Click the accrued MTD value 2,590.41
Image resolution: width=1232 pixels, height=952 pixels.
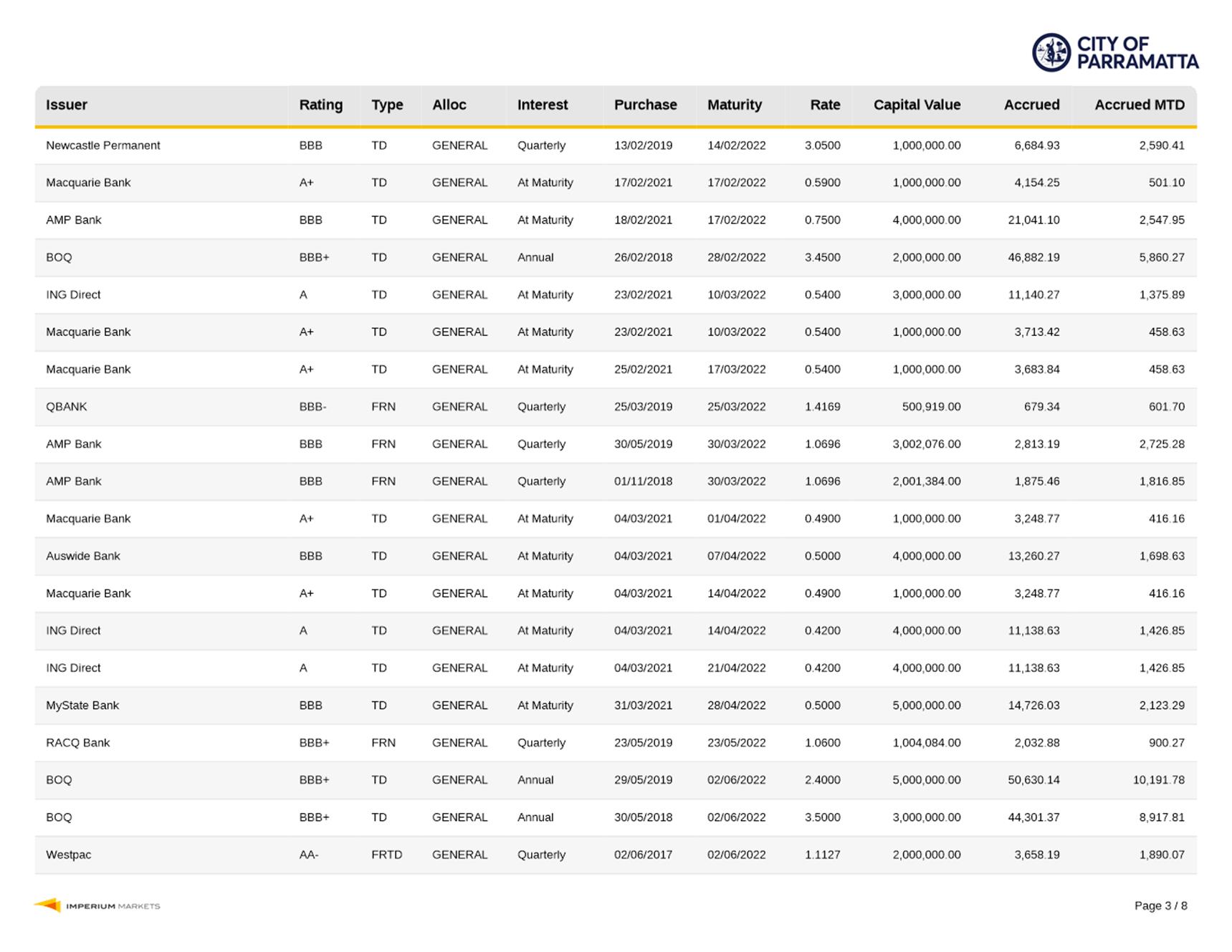(x=1162, y=145)
